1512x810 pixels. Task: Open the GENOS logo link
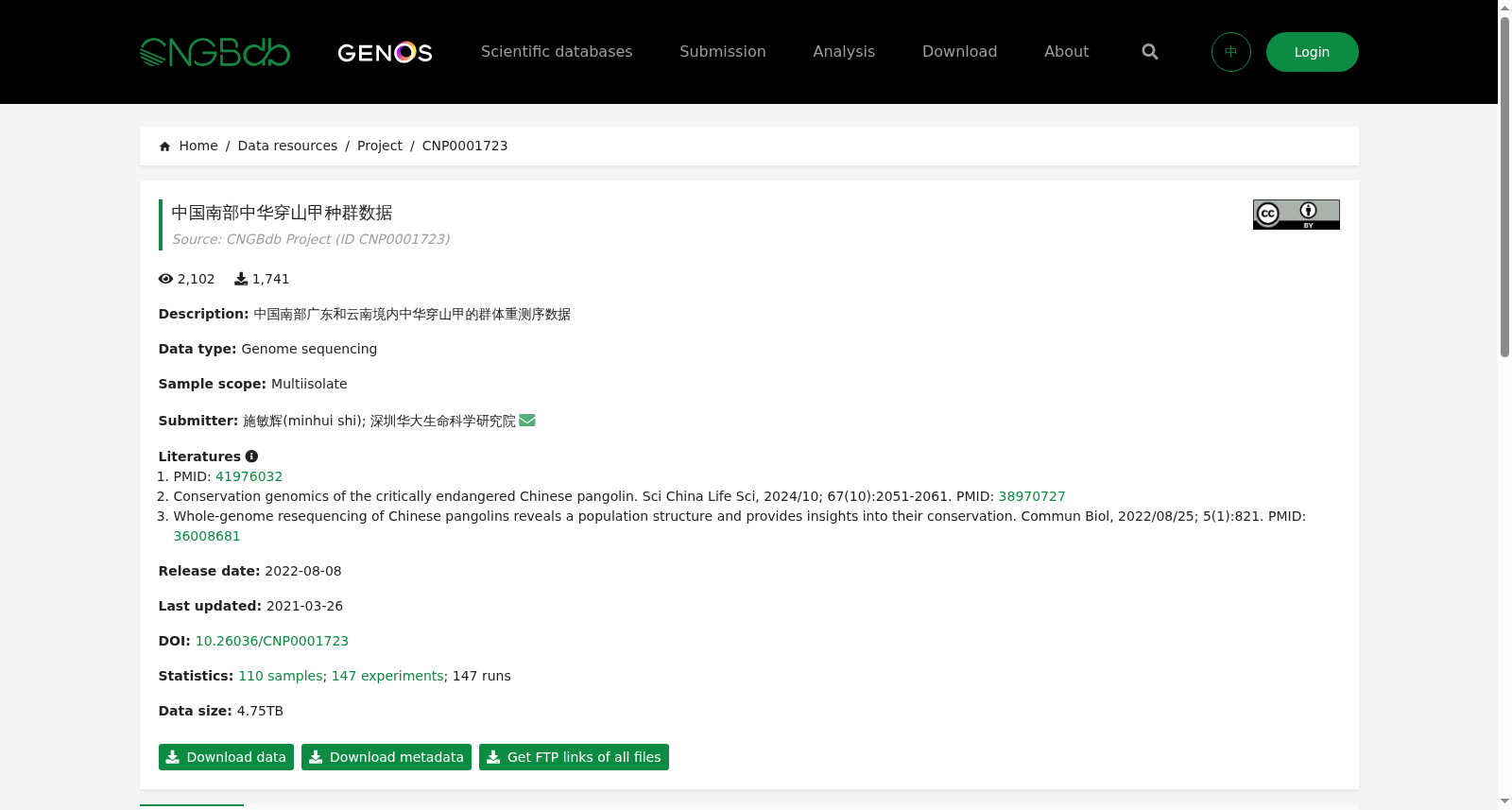click(385, 52)
